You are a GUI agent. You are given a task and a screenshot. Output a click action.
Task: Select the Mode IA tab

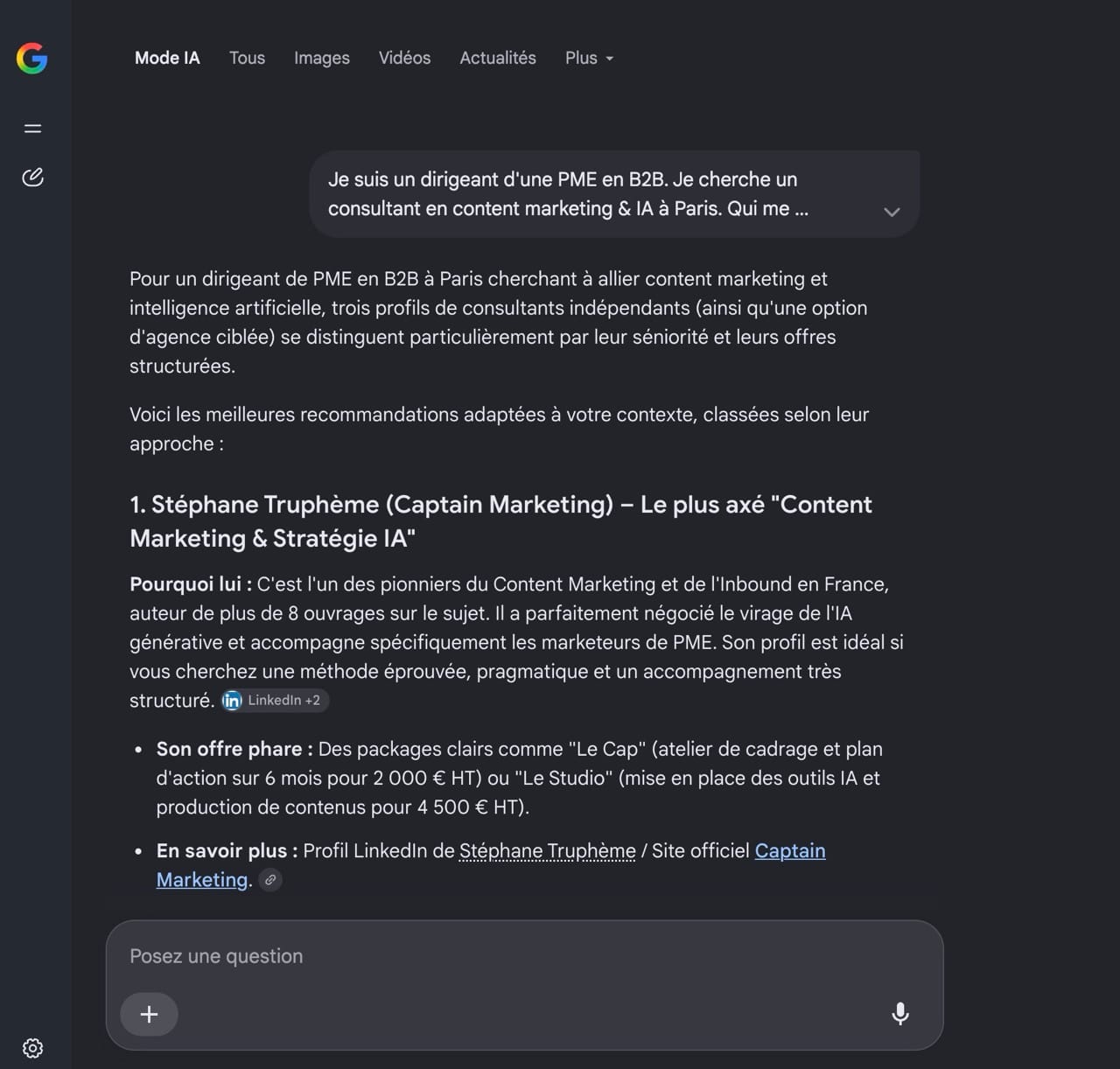click(167, 58)
